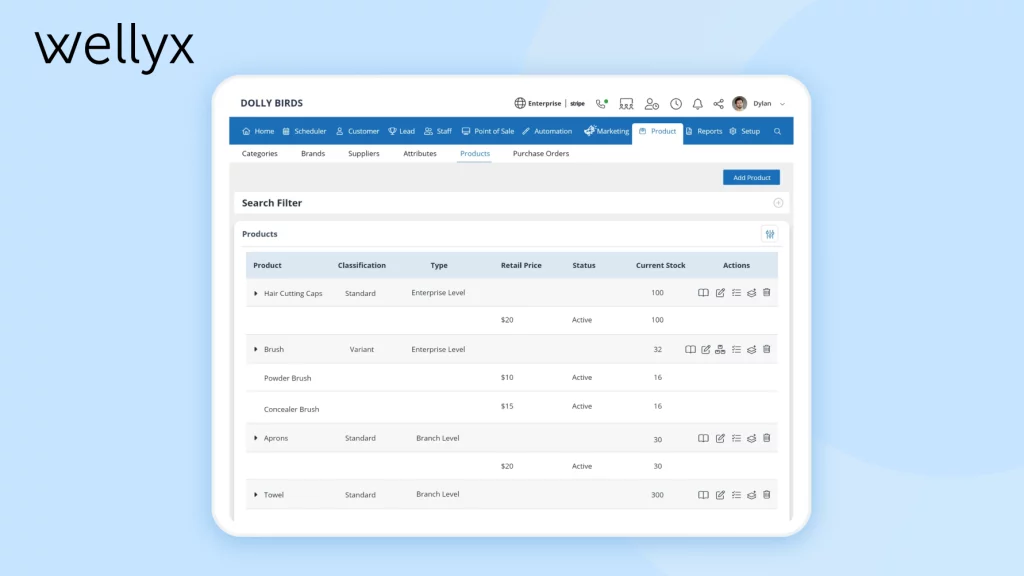Open the staff clock-in person icon
This screenshot has width=1024, height=576.
[652, 103]
